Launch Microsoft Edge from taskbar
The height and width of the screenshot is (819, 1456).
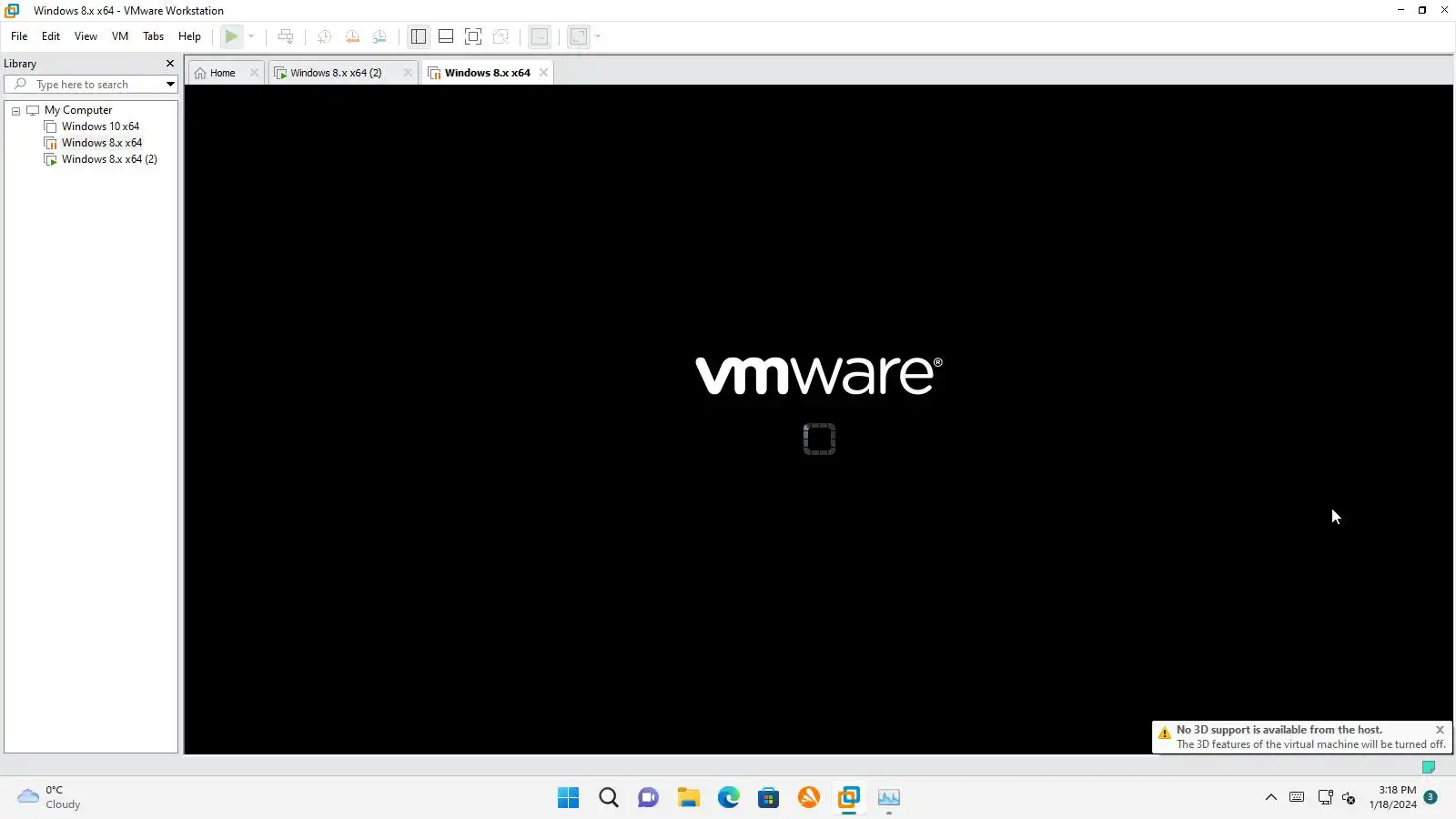pos(729,798)
